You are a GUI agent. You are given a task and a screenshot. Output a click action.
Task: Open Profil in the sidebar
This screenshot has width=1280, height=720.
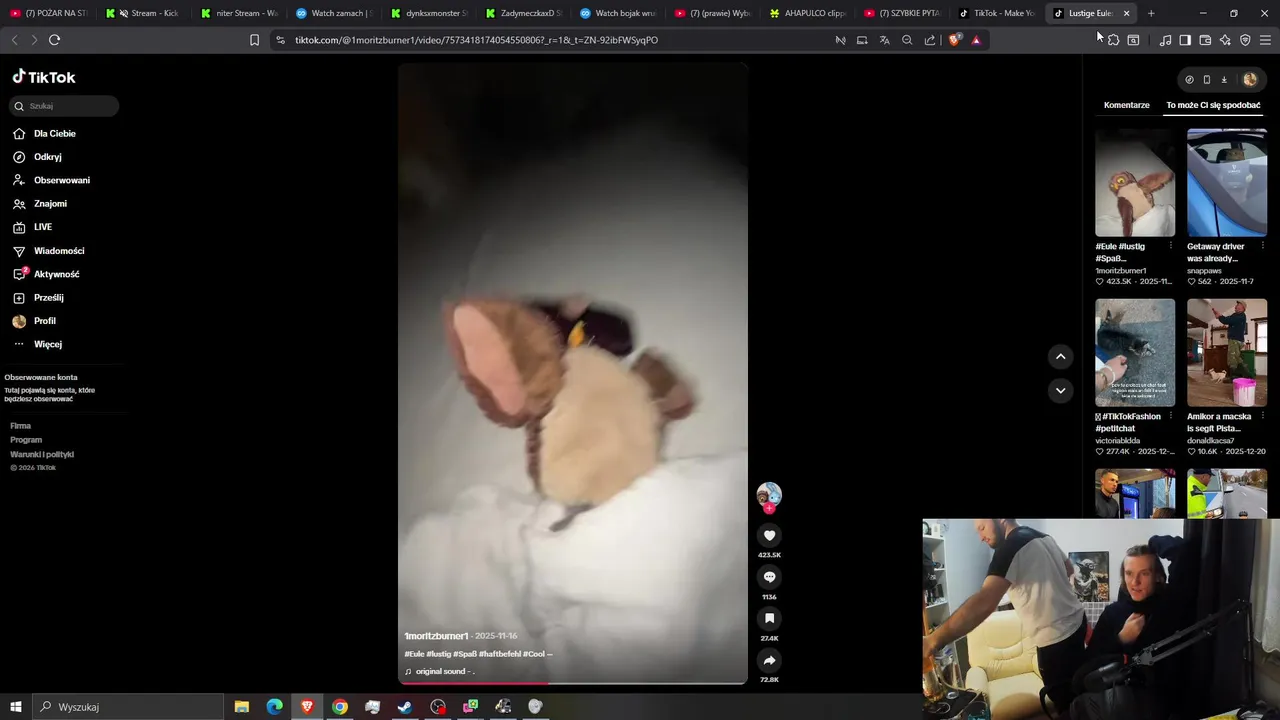click(x=45, y=321)
